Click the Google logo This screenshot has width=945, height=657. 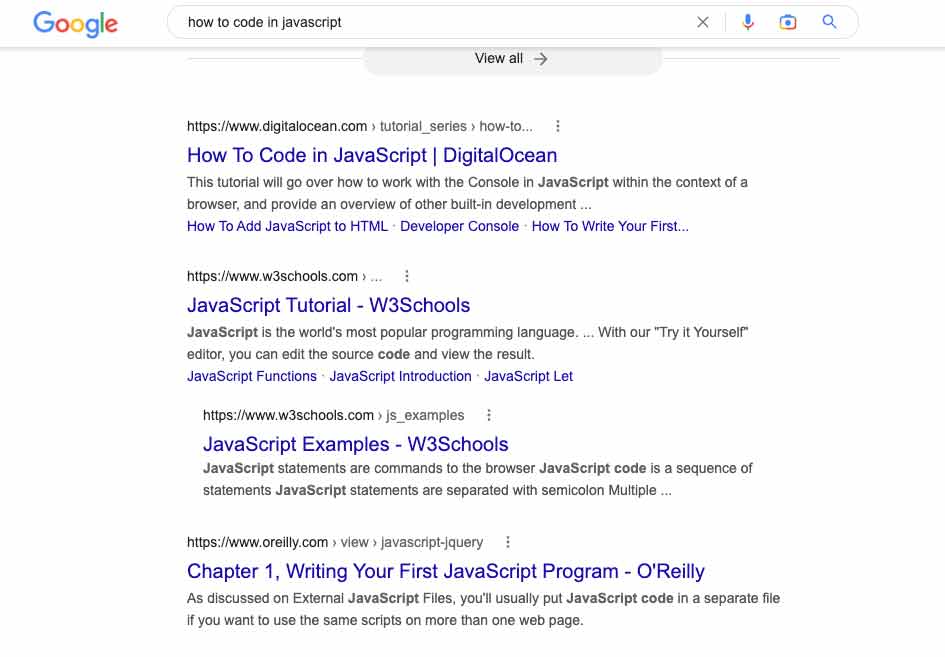[x=75, y=24]
